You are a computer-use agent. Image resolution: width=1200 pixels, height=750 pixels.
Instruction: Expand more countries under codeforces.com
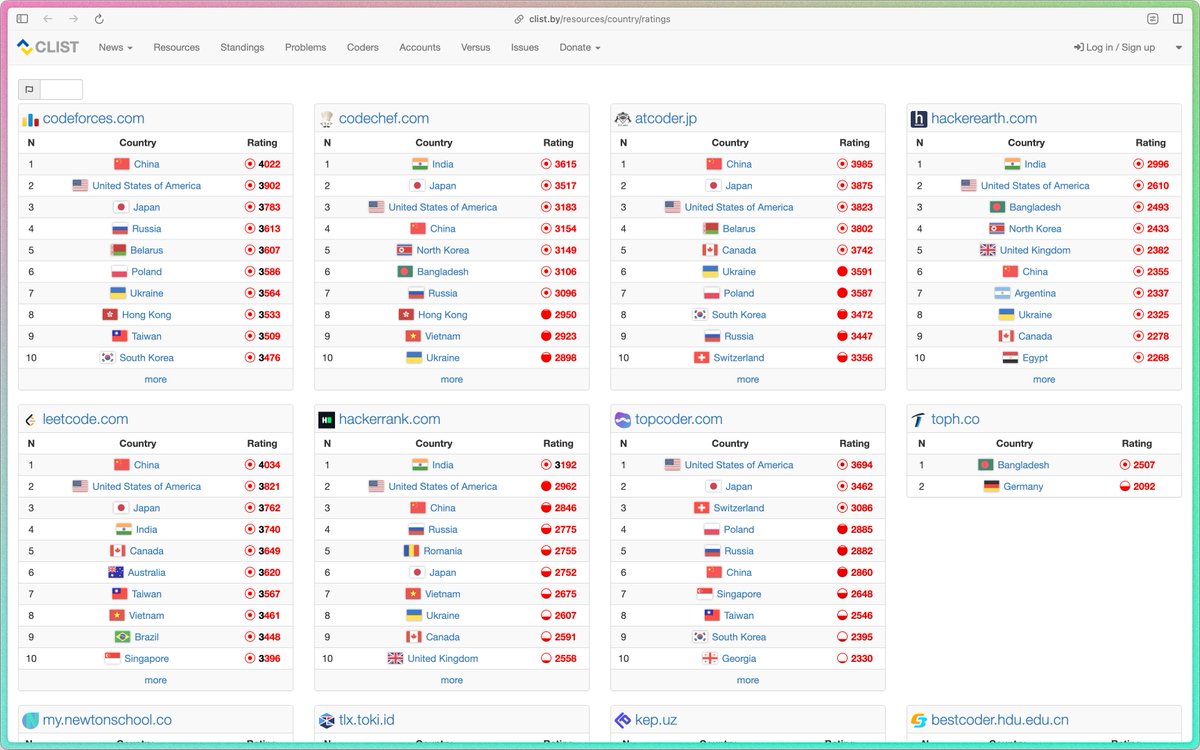point(156,379)
